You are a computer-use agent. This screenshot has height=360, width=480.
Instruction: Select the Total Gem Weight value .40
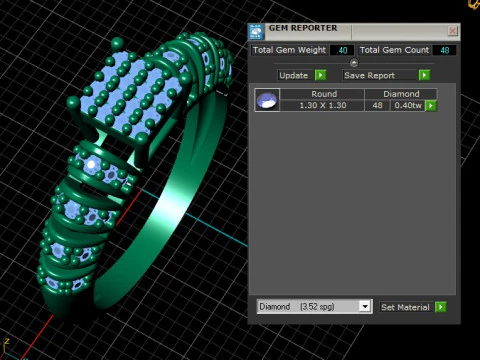tap(342, 50)
